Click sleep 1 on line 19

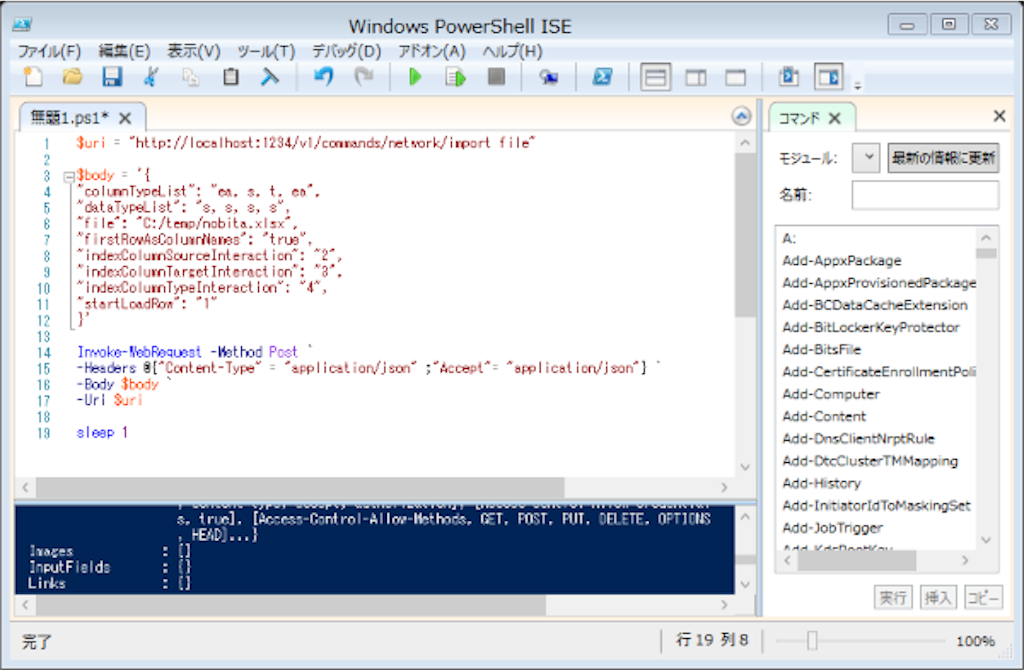[x=102, y=432]
